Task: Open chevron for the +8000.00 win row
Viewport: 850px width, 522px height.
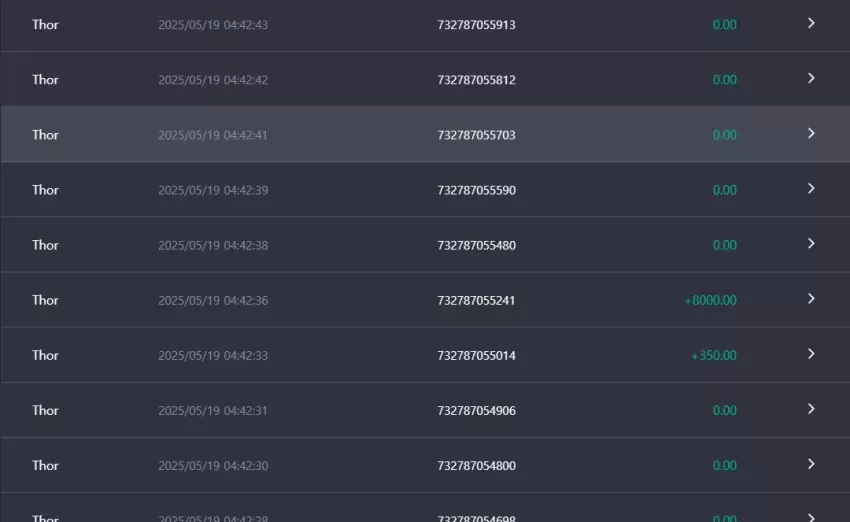Action: click(x=811, y=299)
